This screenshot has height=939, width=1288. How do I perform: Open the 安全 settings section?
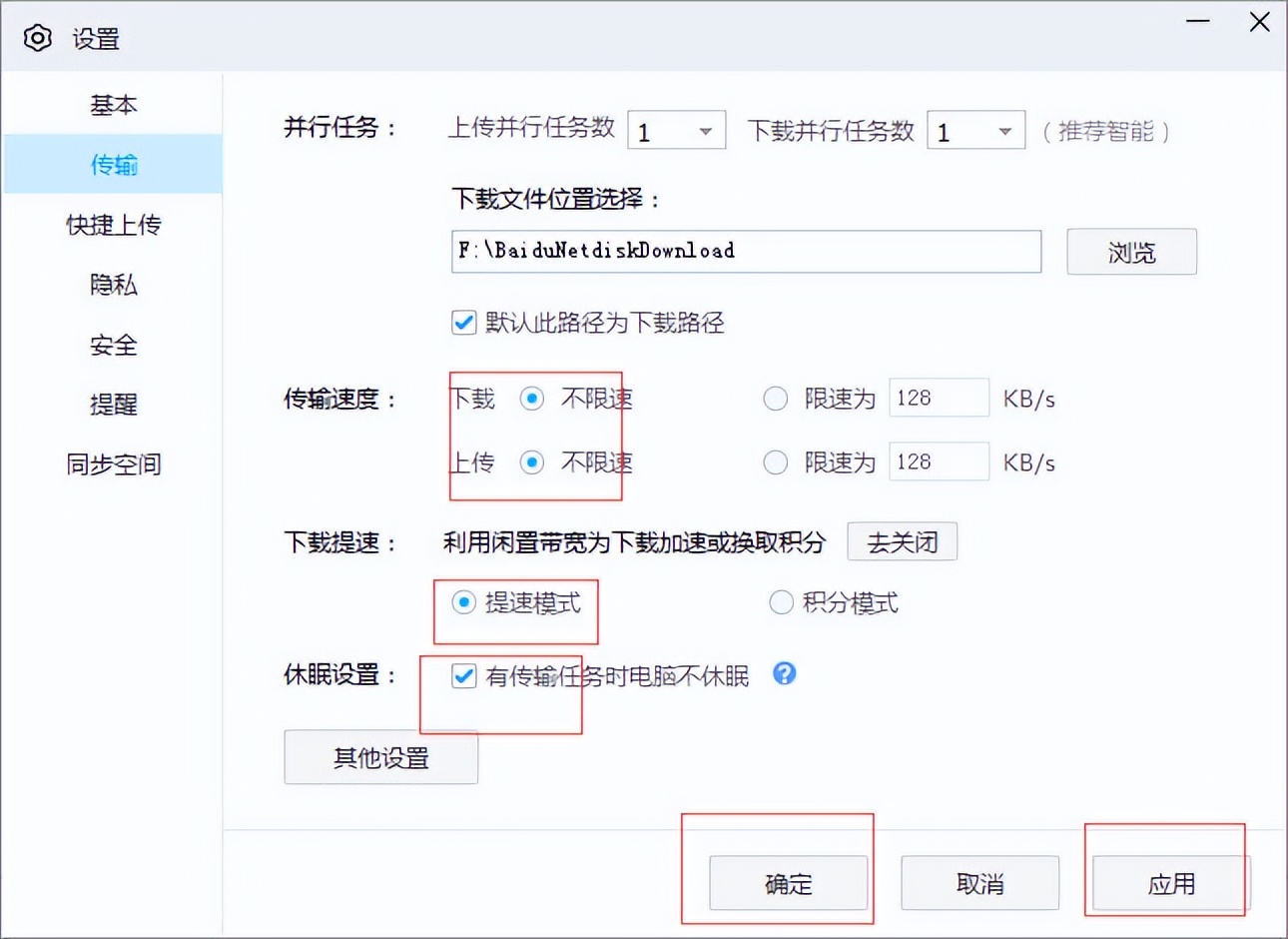(x=113, y=345)
